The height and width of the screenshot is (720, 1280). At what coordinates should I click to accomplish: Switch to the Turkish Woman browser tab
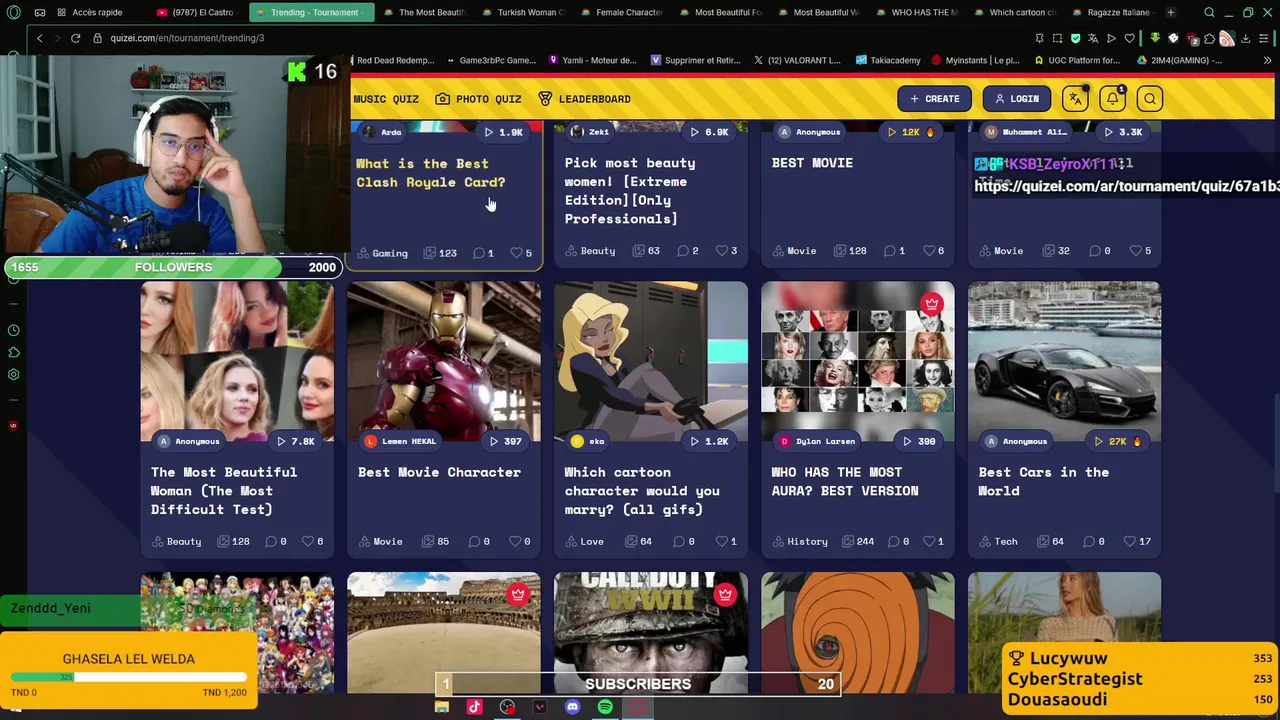(x=524, y=13)
